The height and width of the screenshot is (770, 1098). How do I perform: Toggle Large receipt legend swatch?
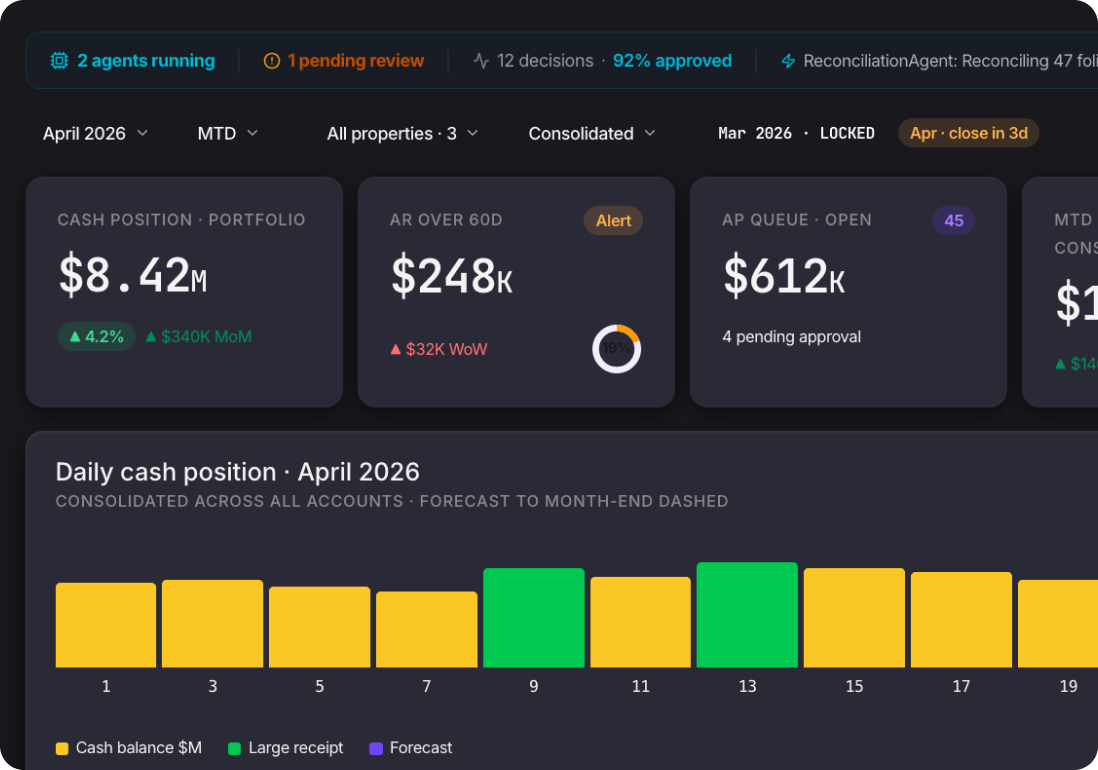pyautogui.click(x=235, y=748)
